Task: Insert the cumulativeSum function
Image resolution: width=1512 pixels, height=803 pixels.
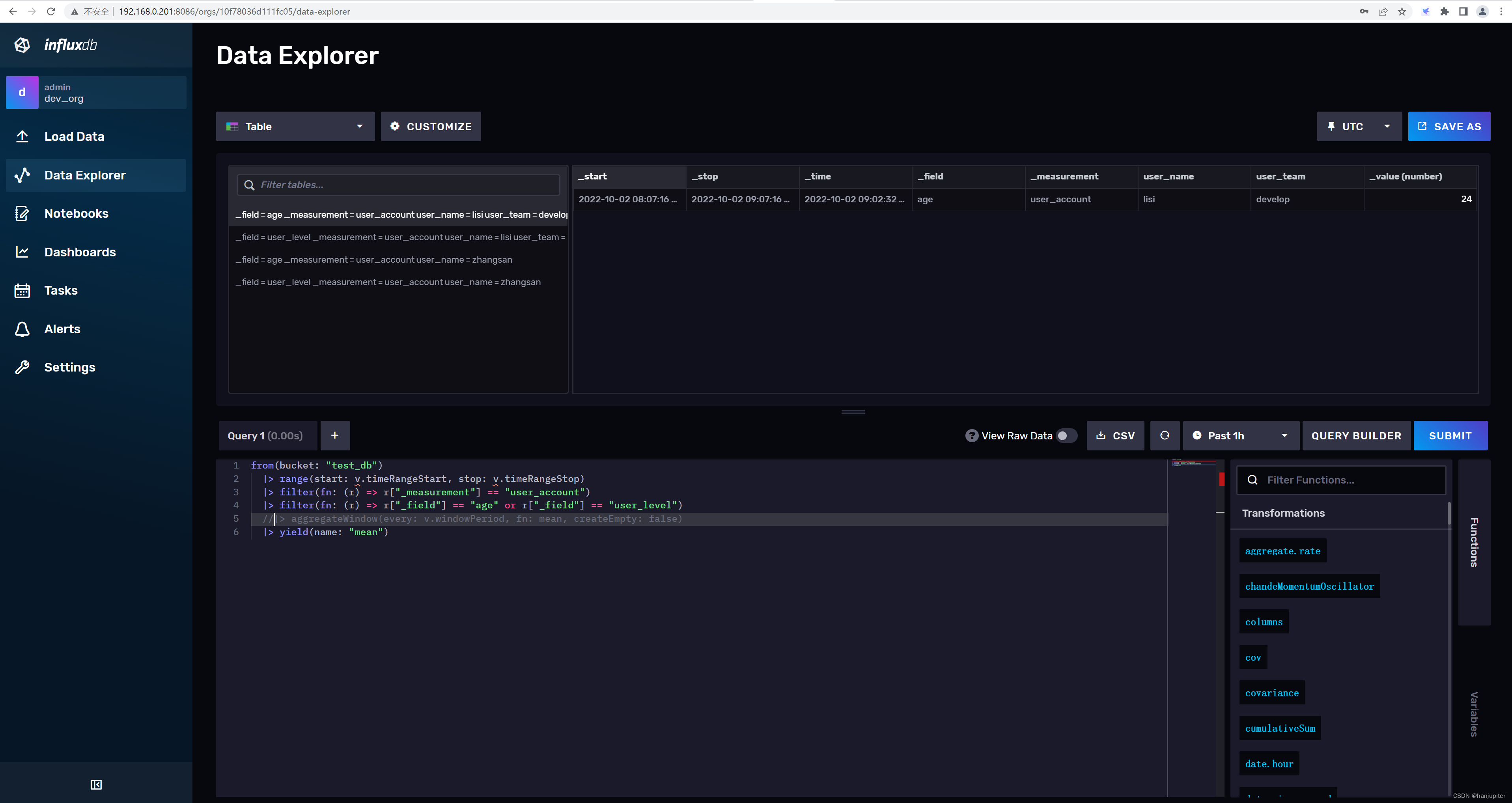Action: click(x=1280, y=728)
